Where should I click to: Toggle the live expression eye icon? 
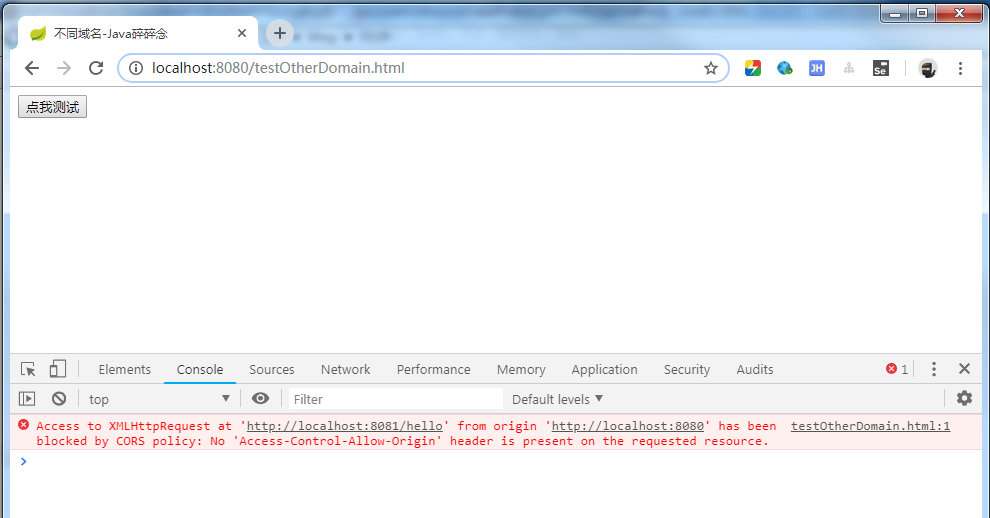[x=260, y=398]
